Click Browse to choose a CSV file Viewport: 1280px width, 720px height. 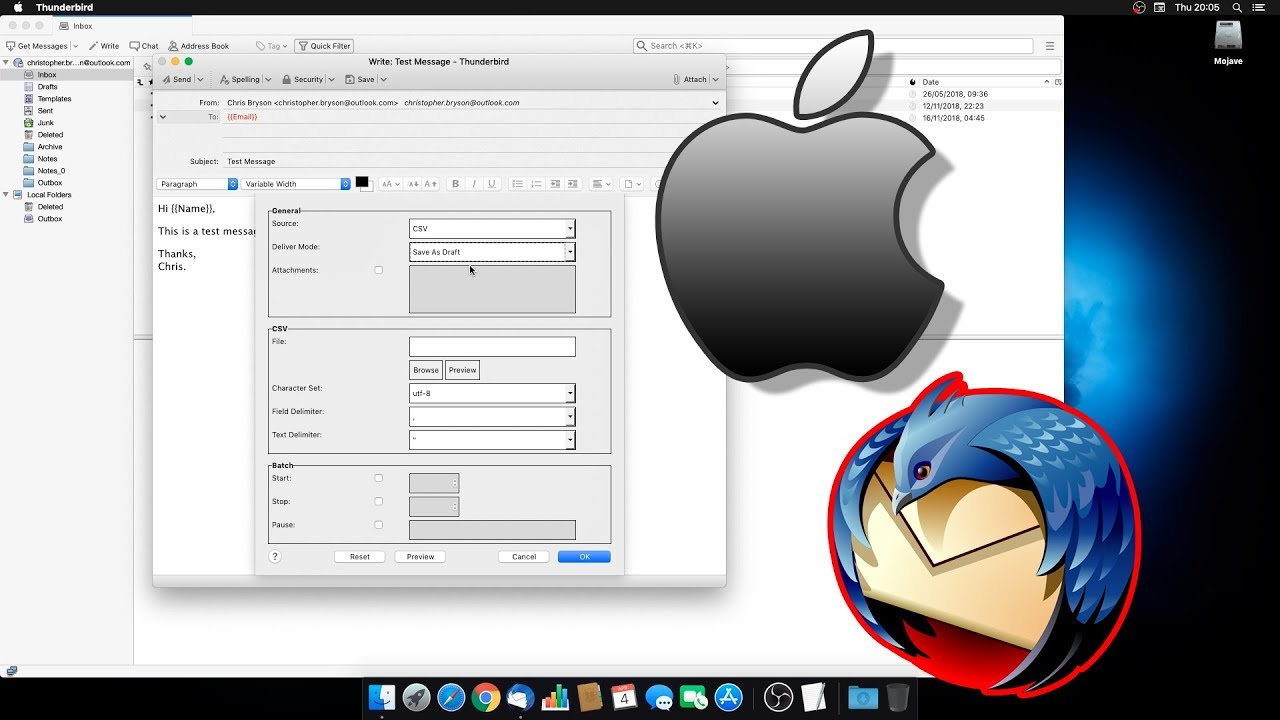pos(426,370)
